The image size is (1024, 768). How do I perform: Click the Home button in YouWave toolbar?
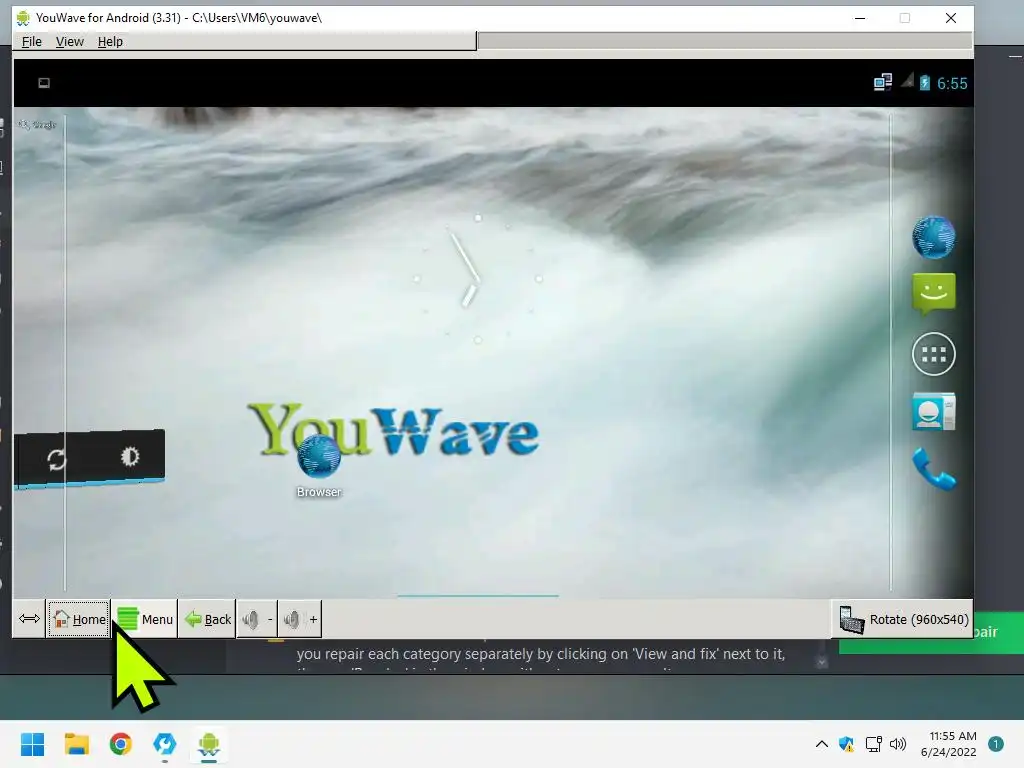[x=78, y=618]
